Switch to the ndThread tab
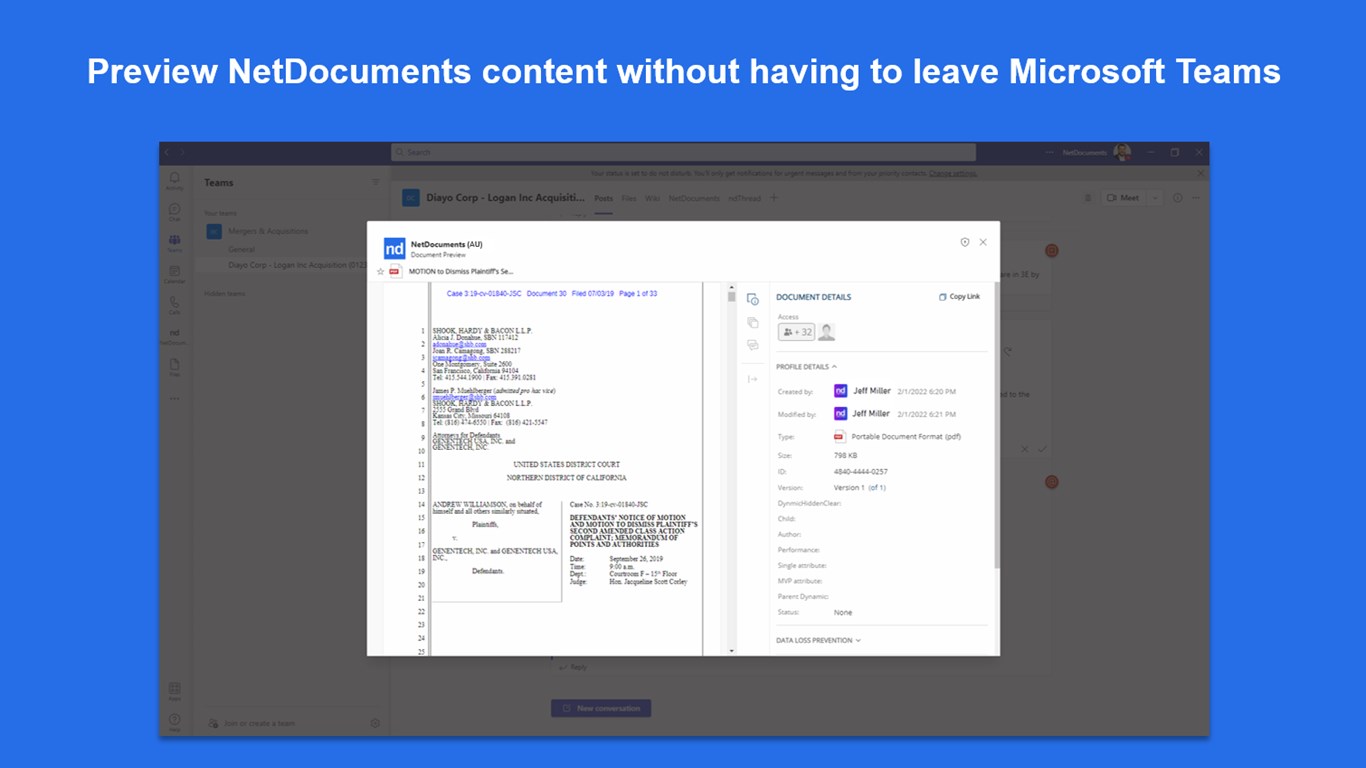1366x768 pixels. click(745, 198)
